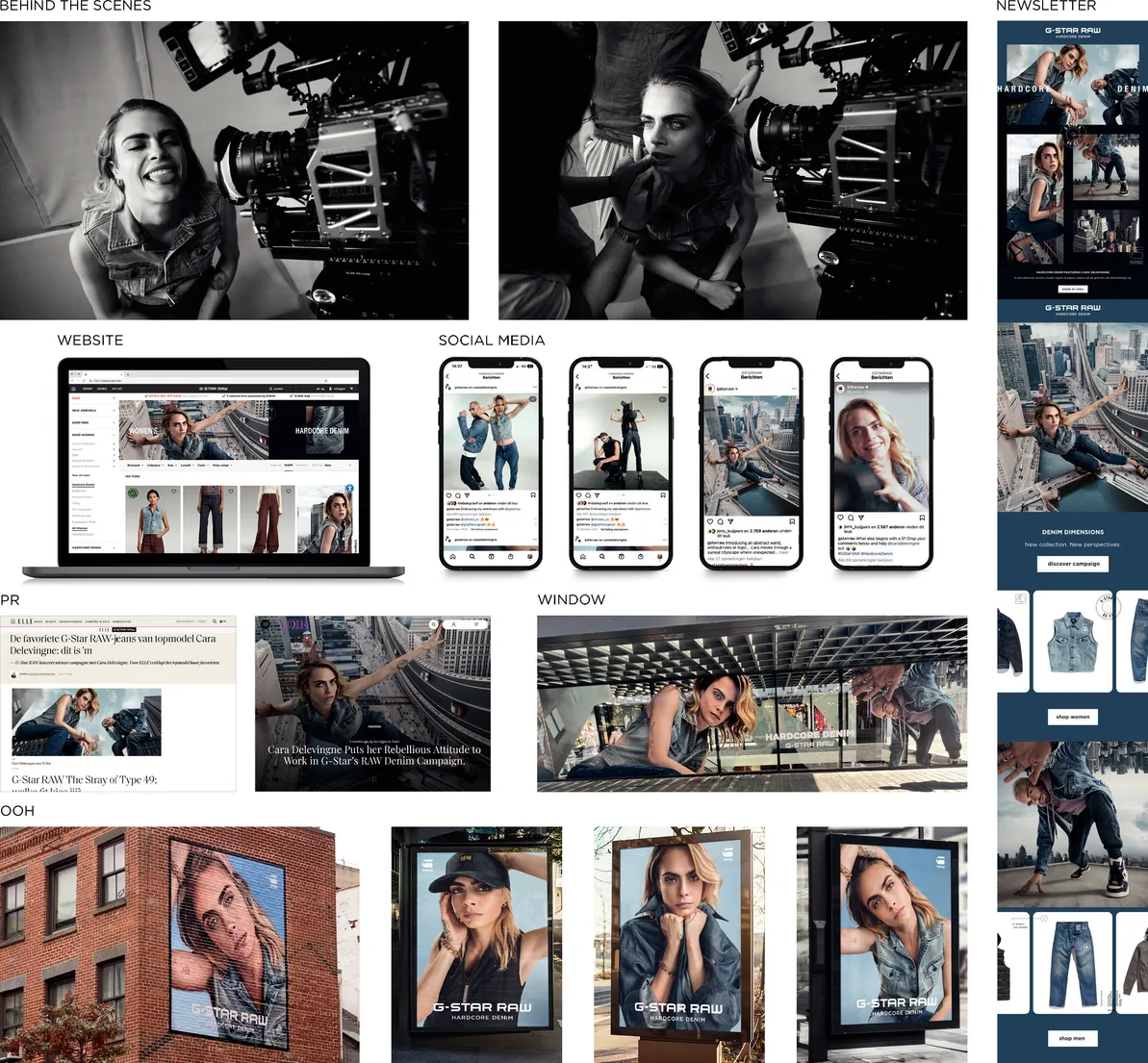Tap profile avatar on first phone's nav bar
Viewport: 1148px width, 1063px height.
pos(530,556)
